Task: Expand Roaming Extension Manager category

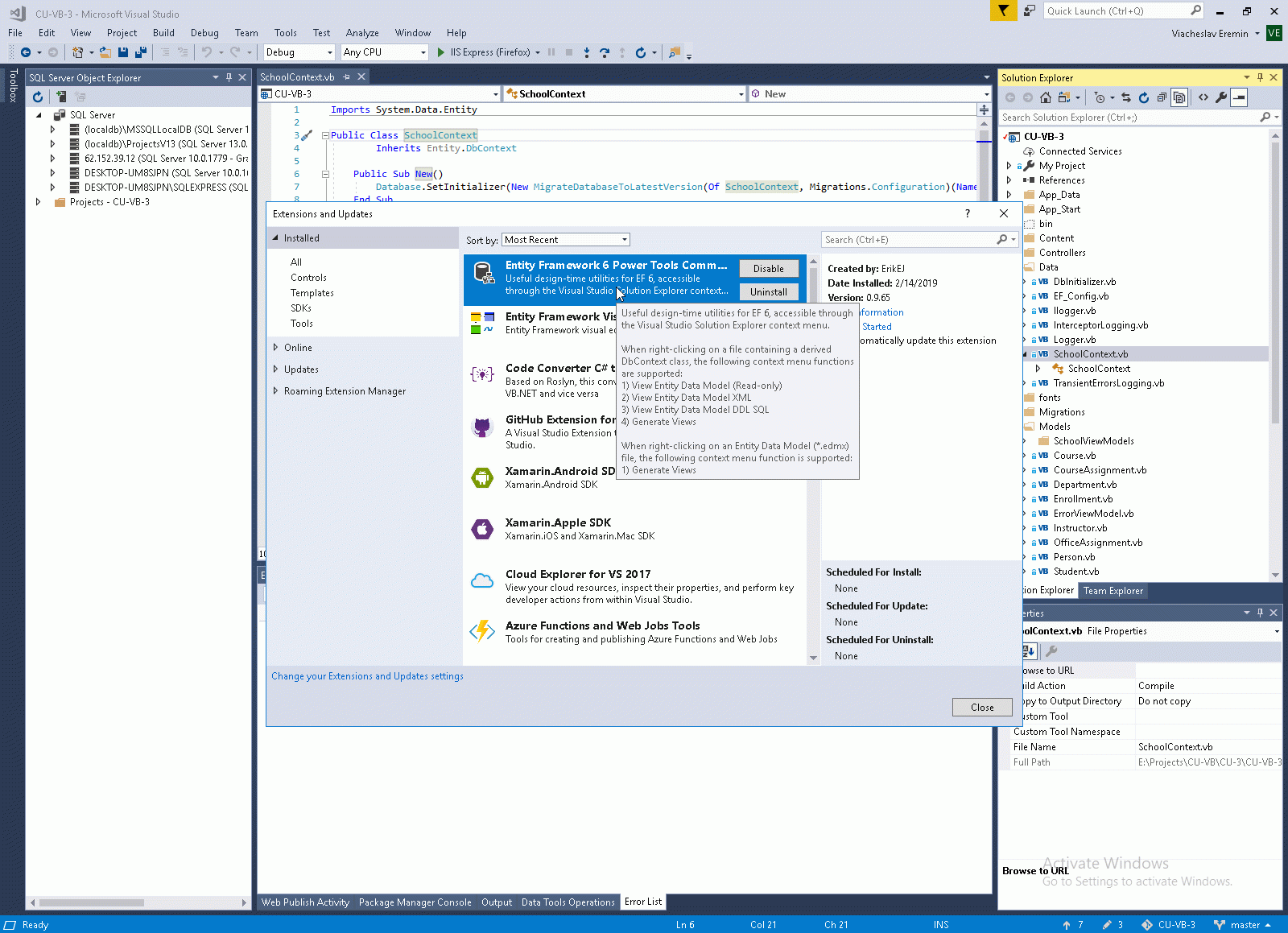Action: (275, 391)
